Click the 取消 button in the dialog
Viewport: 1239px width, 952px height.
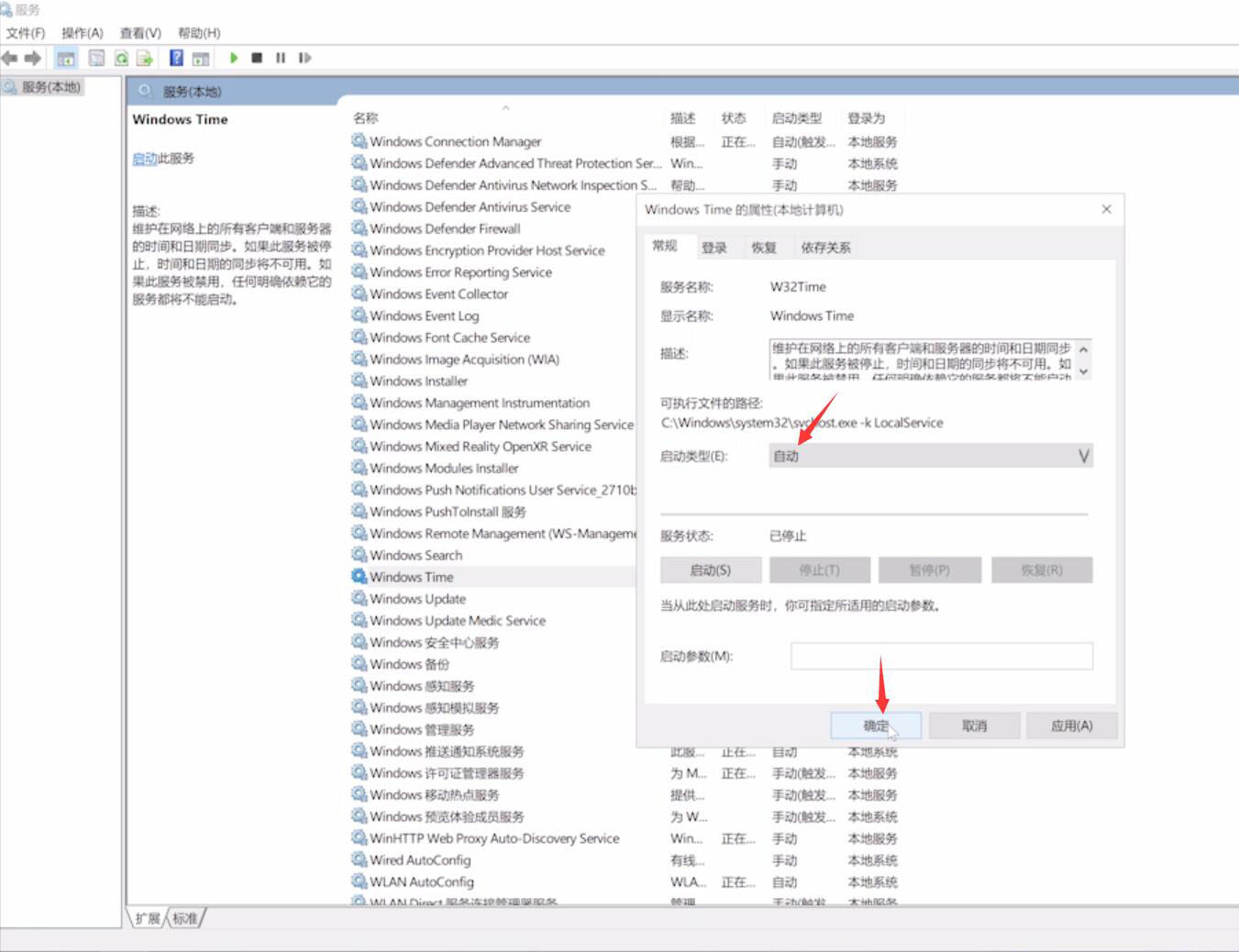(x=974, y=726)
